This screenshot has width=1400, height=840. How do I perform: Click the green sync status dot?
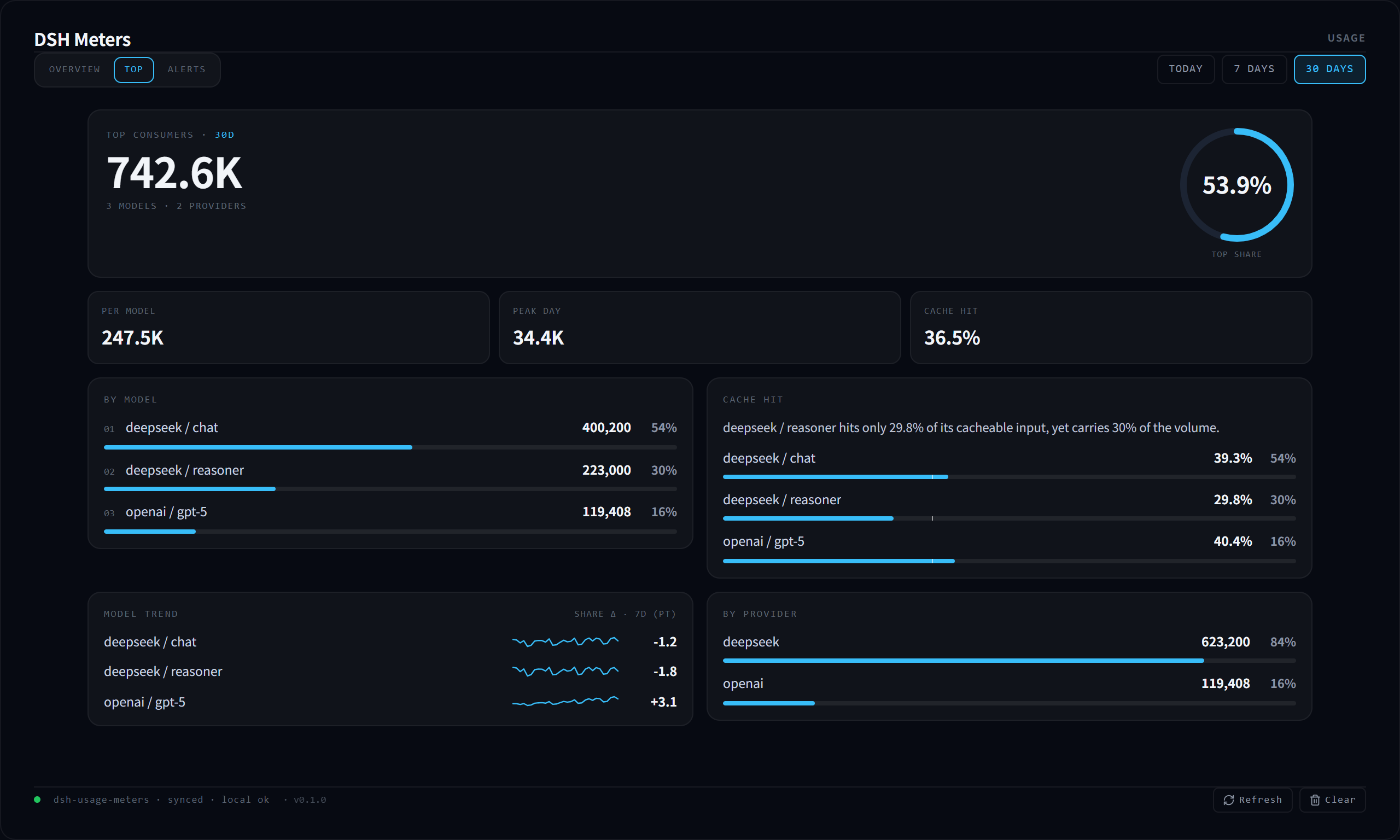click(37, 799)
